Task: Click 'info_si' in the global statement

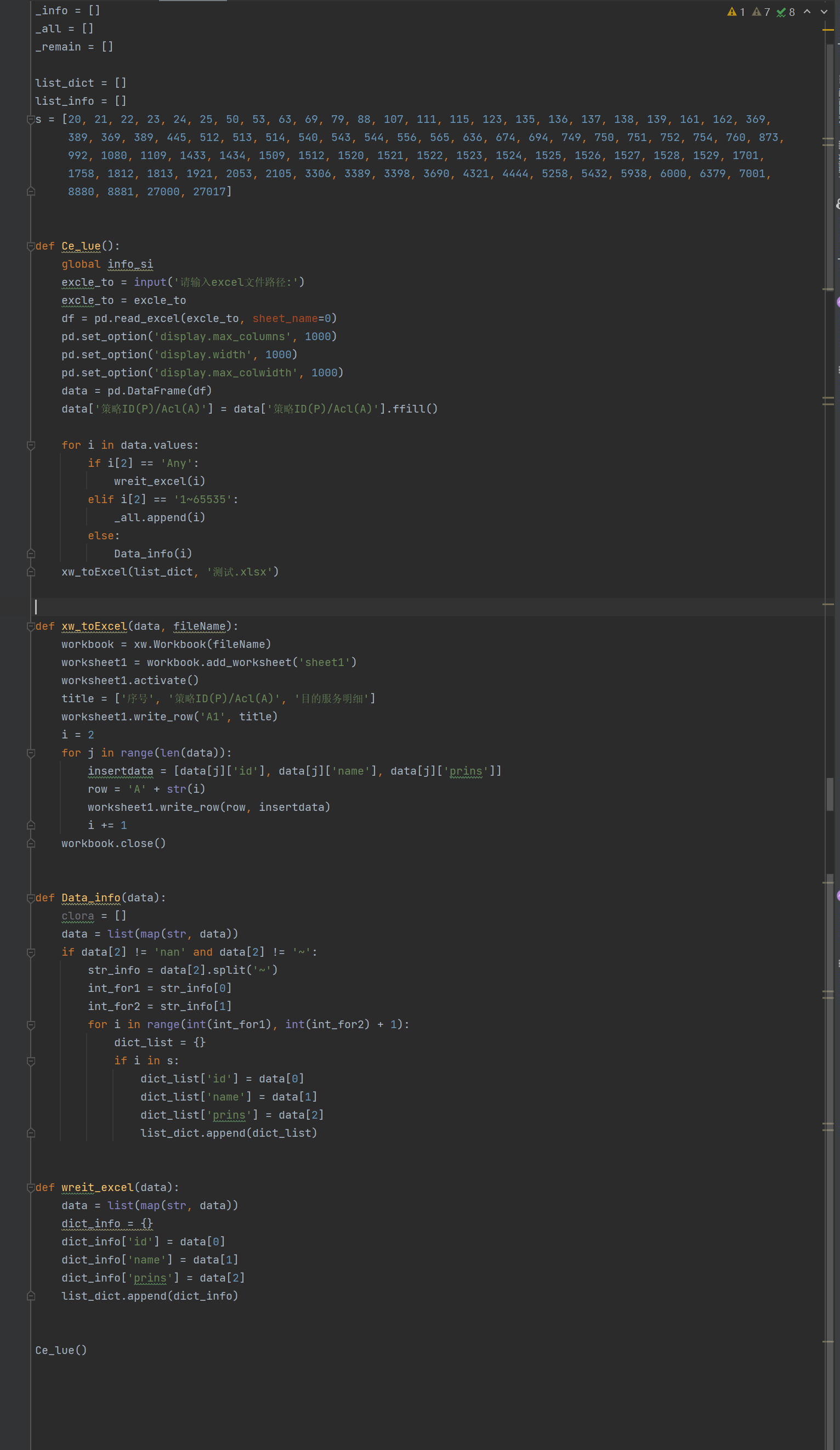Action: click(x=130, y=264)
